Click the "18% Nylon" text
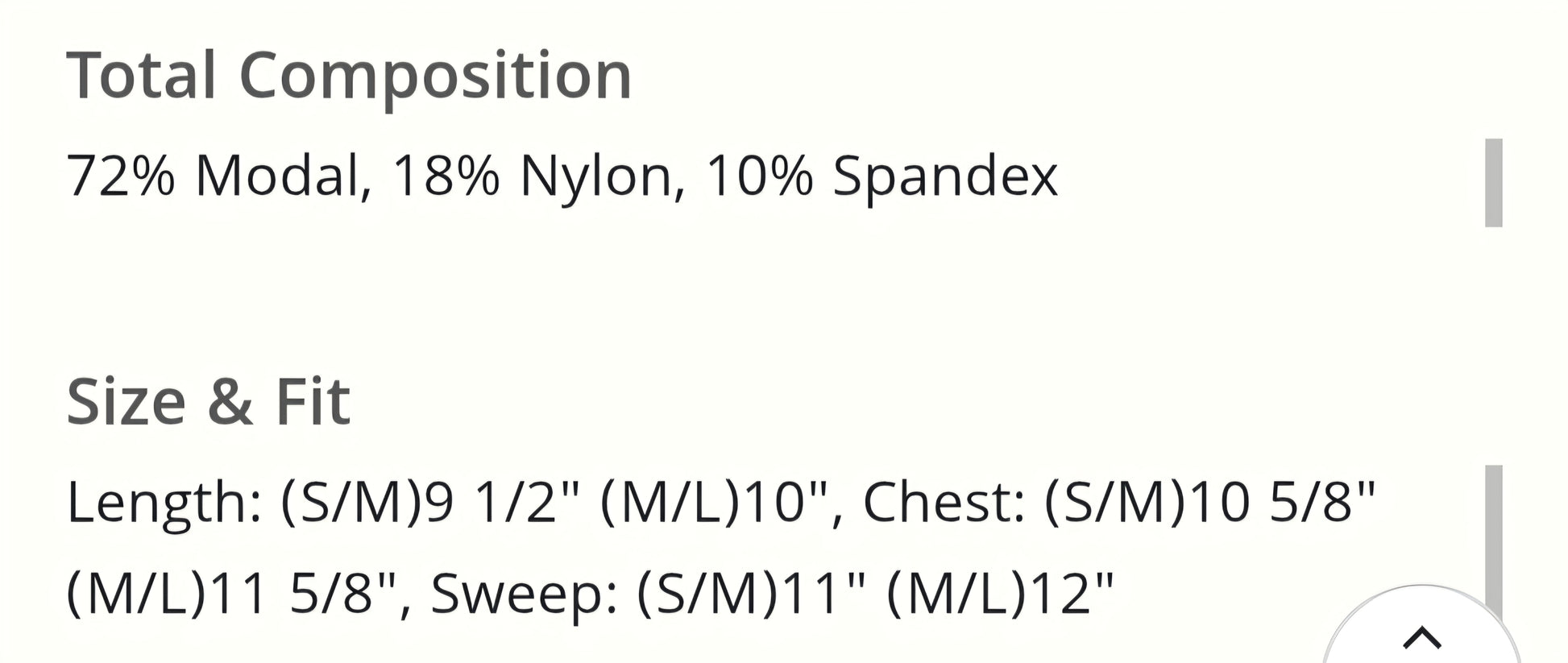Screen dimensions: 1568x663 [x=532, y=176]
